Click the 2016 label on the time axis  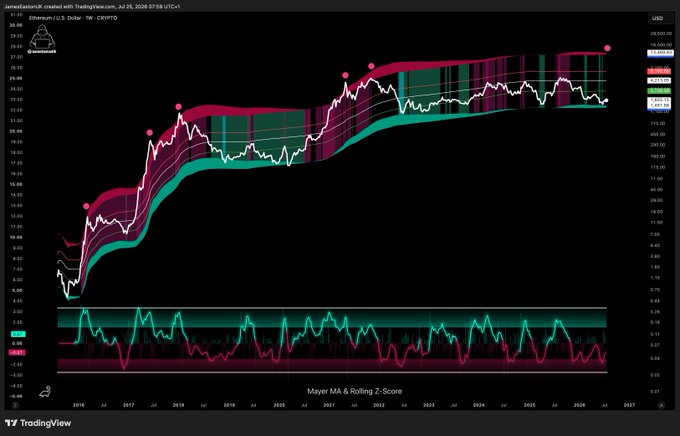pyautogui.click(x=78, y=405)
